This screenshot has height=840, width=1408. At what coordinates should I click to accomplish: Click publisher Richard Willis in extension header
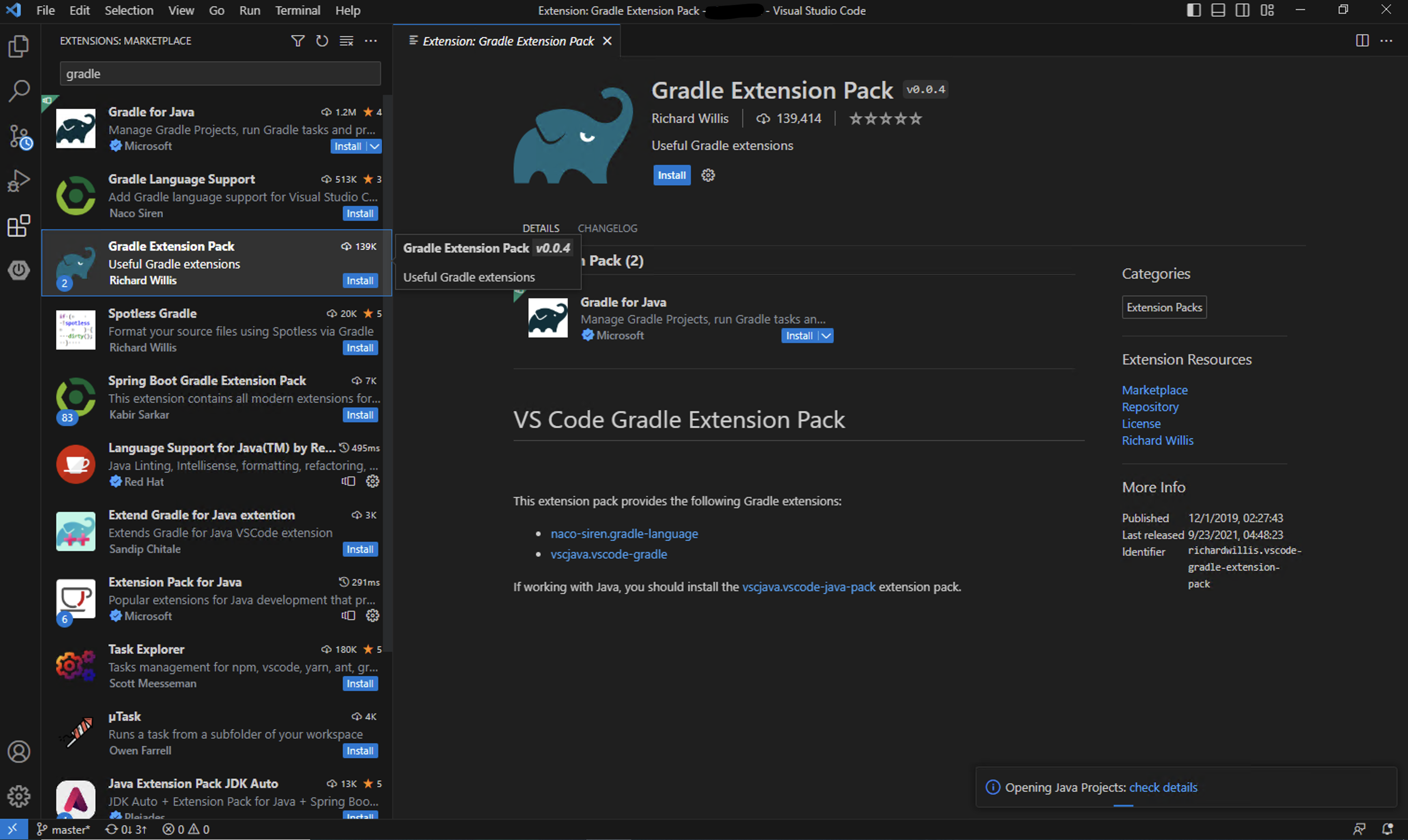(x=690, y=119)
